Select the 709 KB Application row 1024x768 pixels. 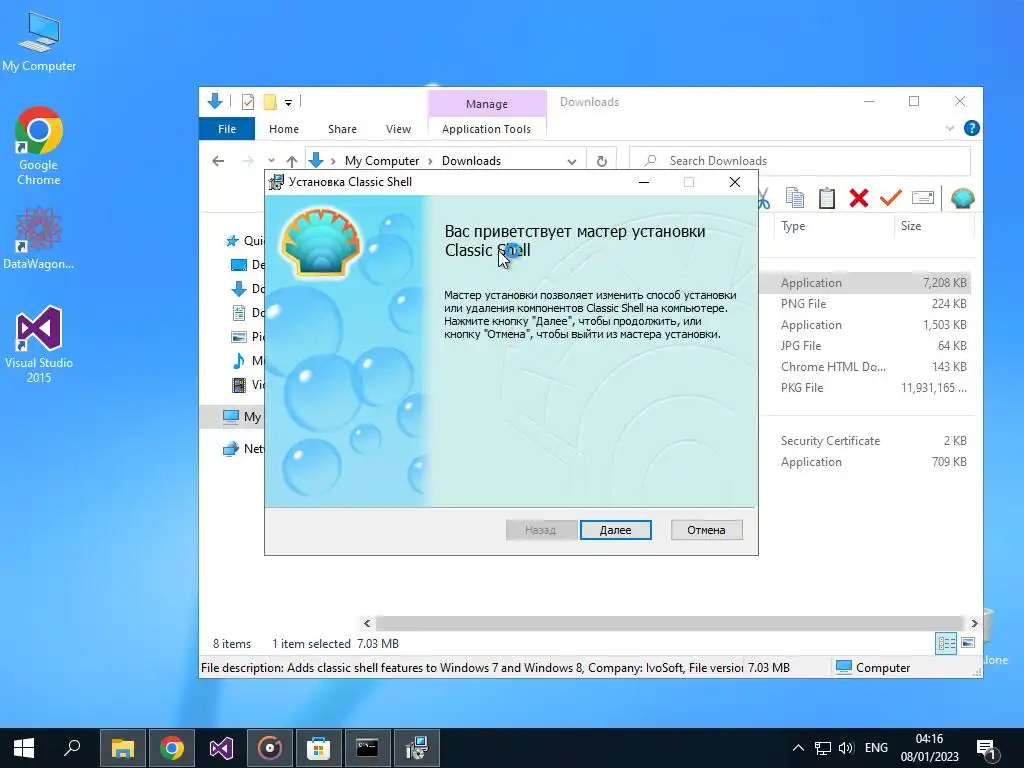[865, 462]
